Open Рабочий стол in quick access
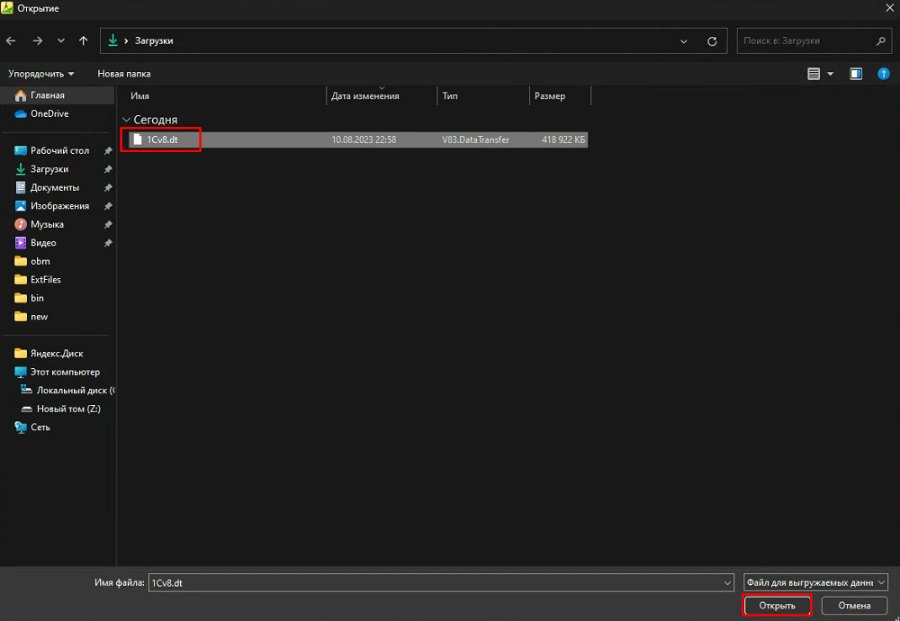 coord(60,150)
